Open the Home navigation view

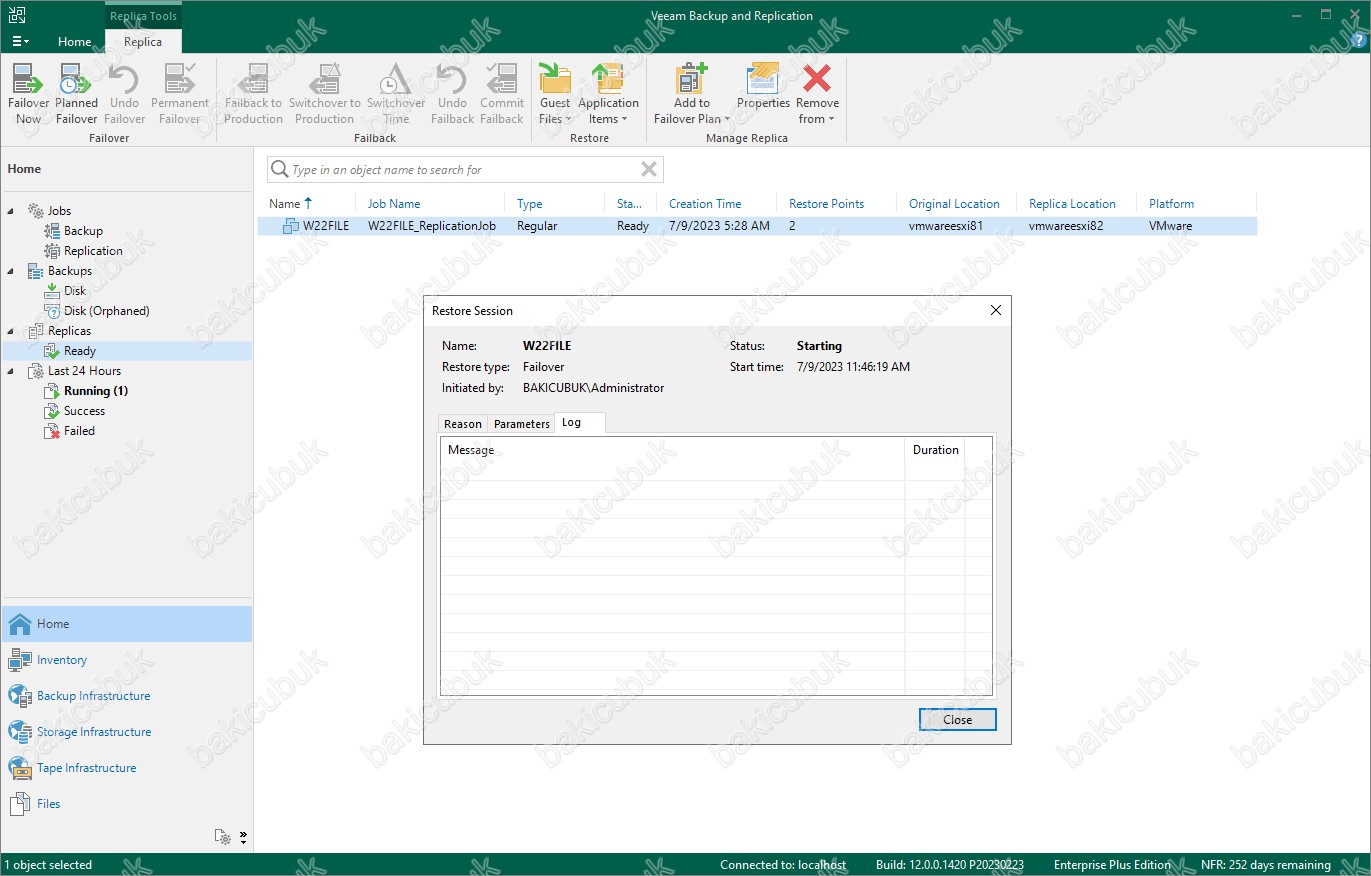pyautogui.click(x=126, y=624)
